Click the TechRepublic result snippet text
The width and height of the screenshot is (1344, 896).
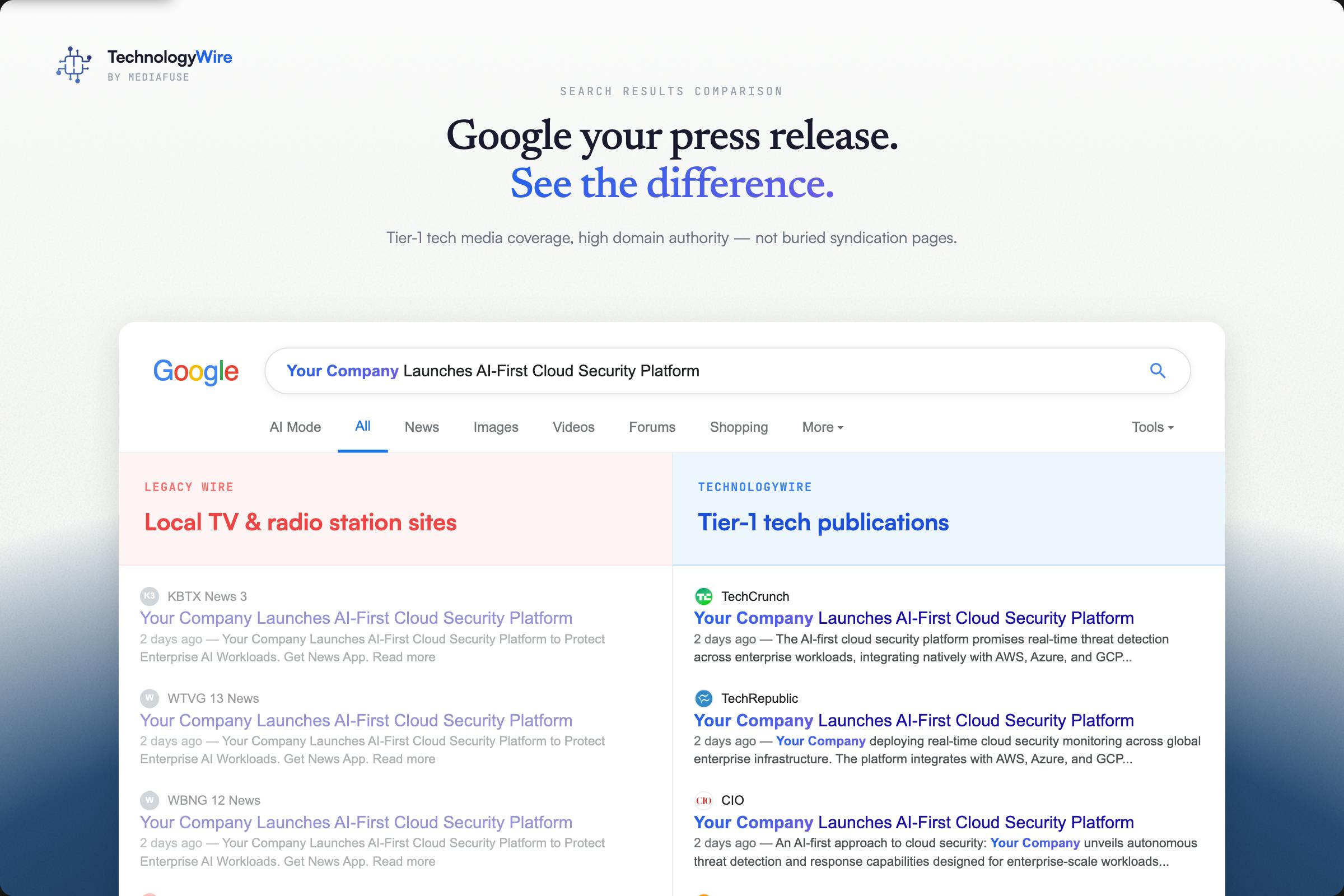coord(947,750)
